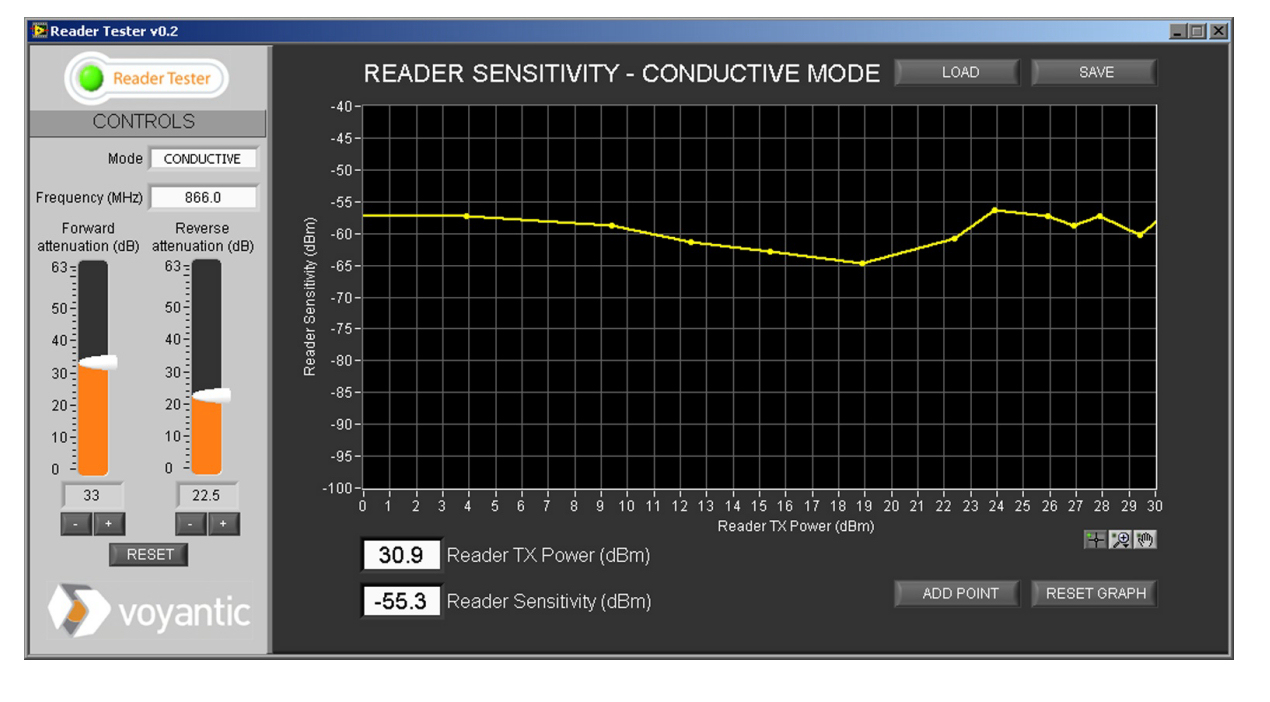Open the zoom tool in graph palette

pyautogui.click(x=1120, y=540)
